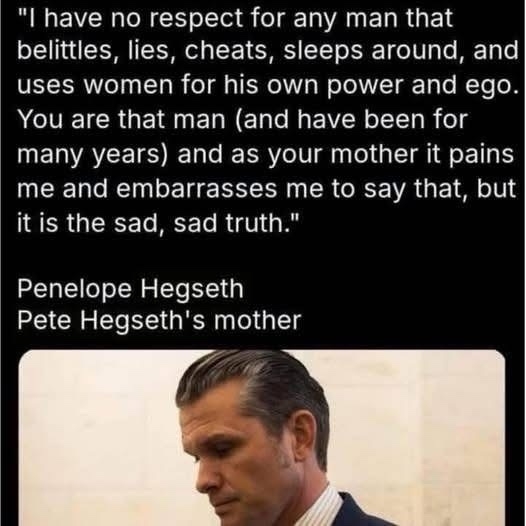Screen dimensions: 526x526
Task: Click the line beginning "You are that man"
Action: pyautogui.click(x=242, y=120)
